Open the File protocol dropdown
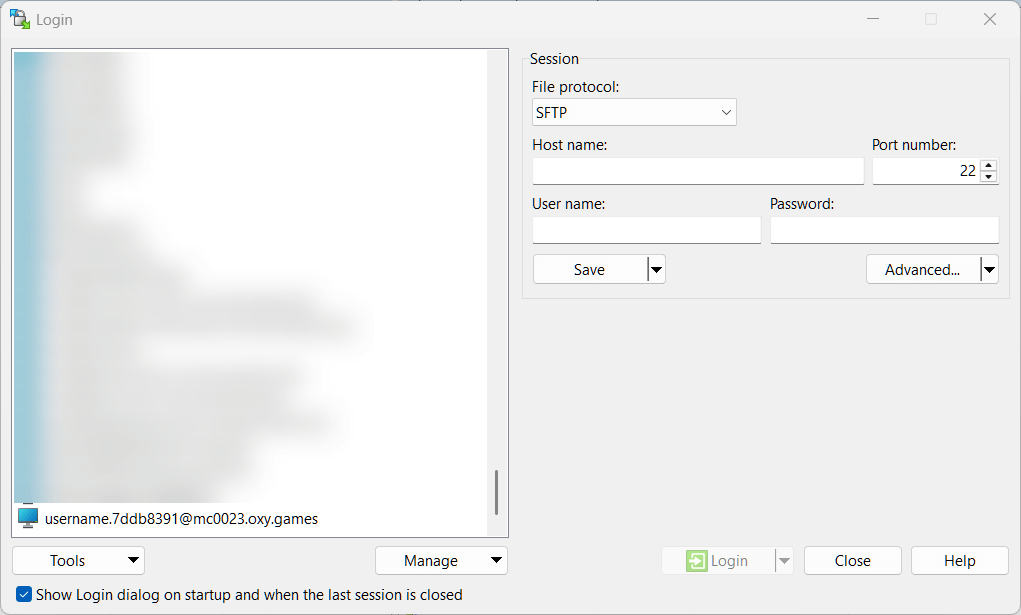Screen dimensions: 1021x615 click(634, 112)
